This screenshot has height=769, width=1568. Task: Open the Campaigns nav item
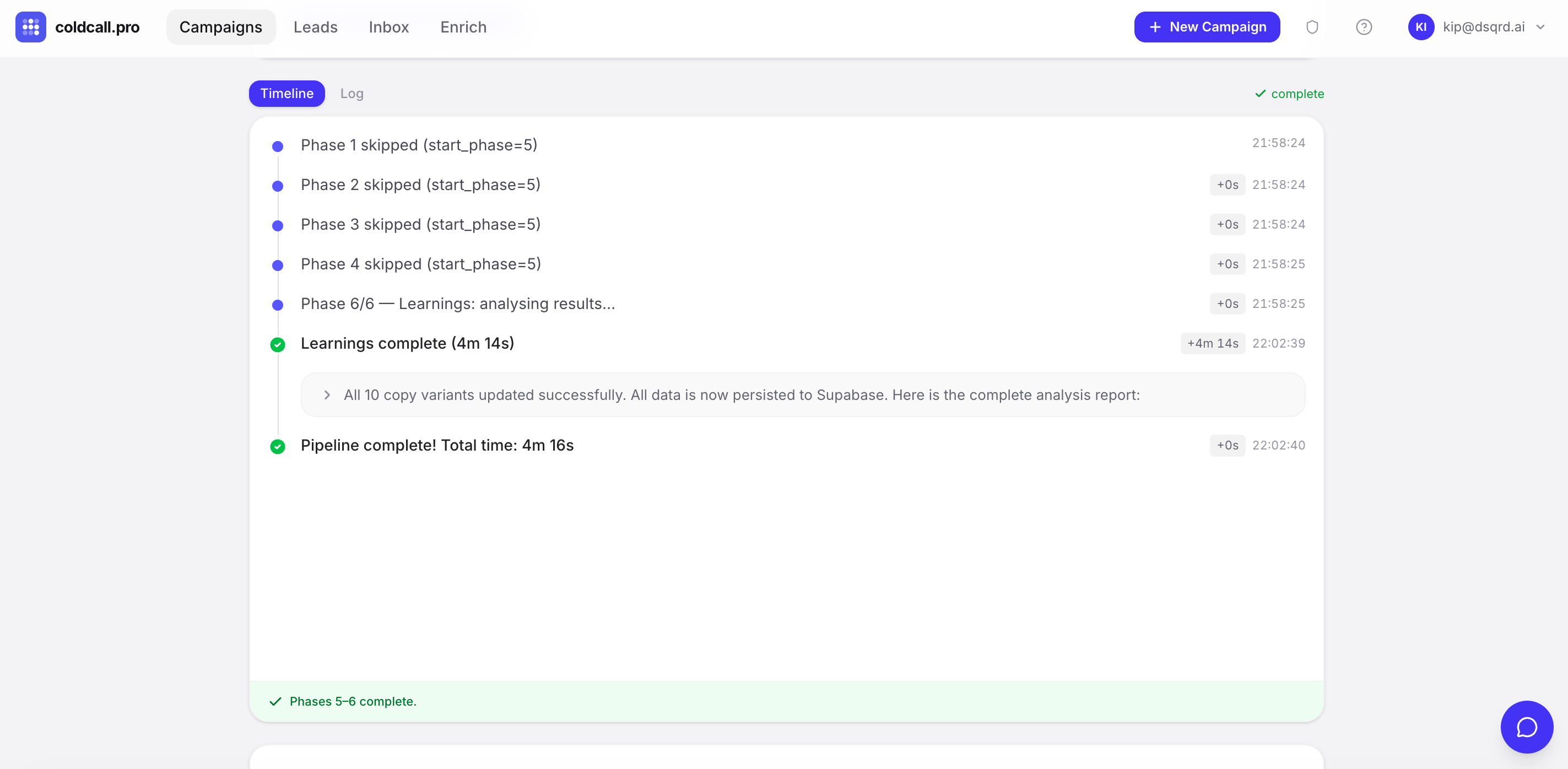pos(220,27)
